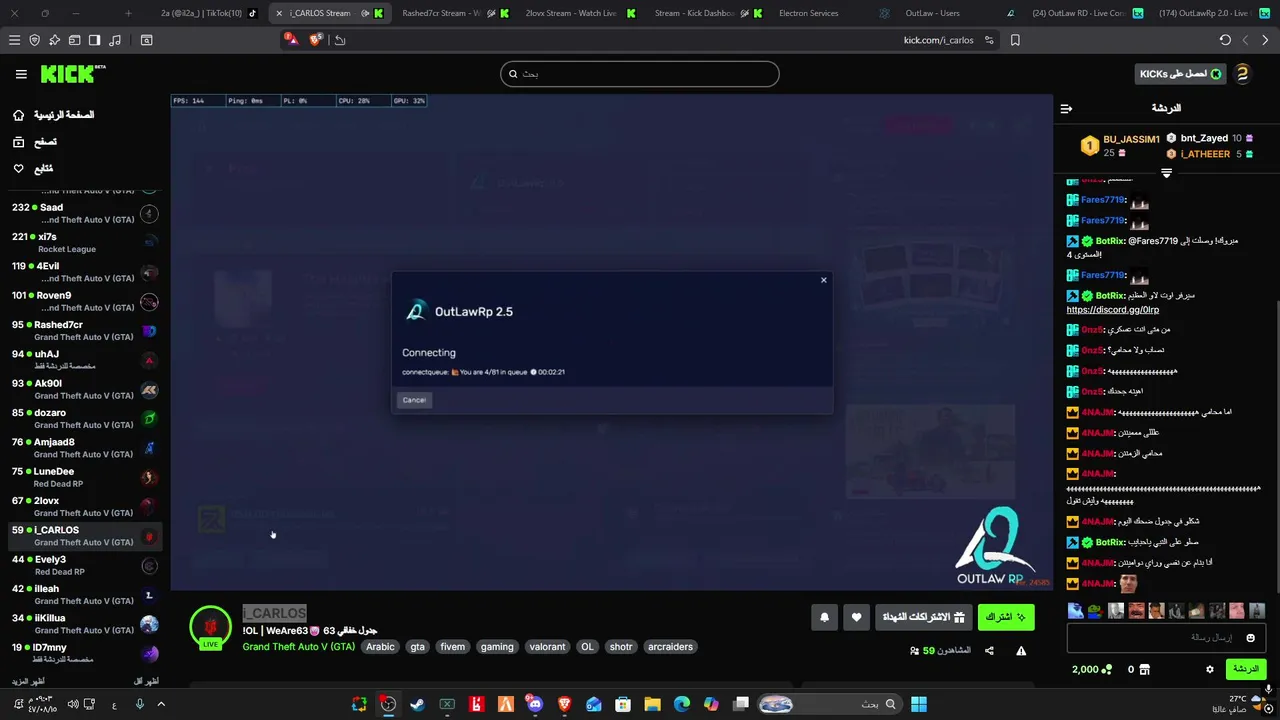Click the notification bell icon under stream
This screenshot has width=1280, height=720.
[x=824, y=618]
